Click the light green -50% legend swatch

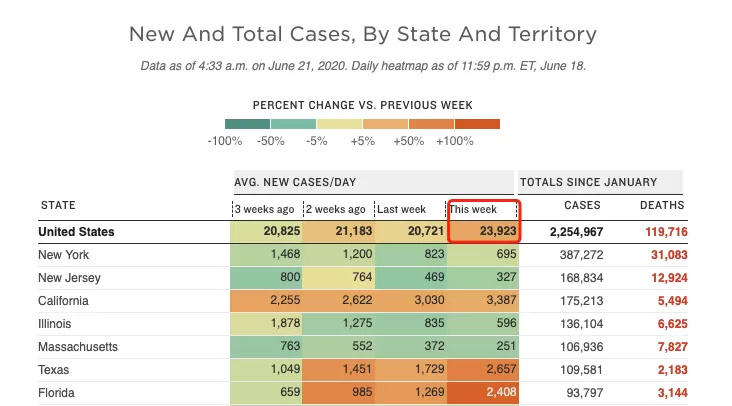[293, 124]
